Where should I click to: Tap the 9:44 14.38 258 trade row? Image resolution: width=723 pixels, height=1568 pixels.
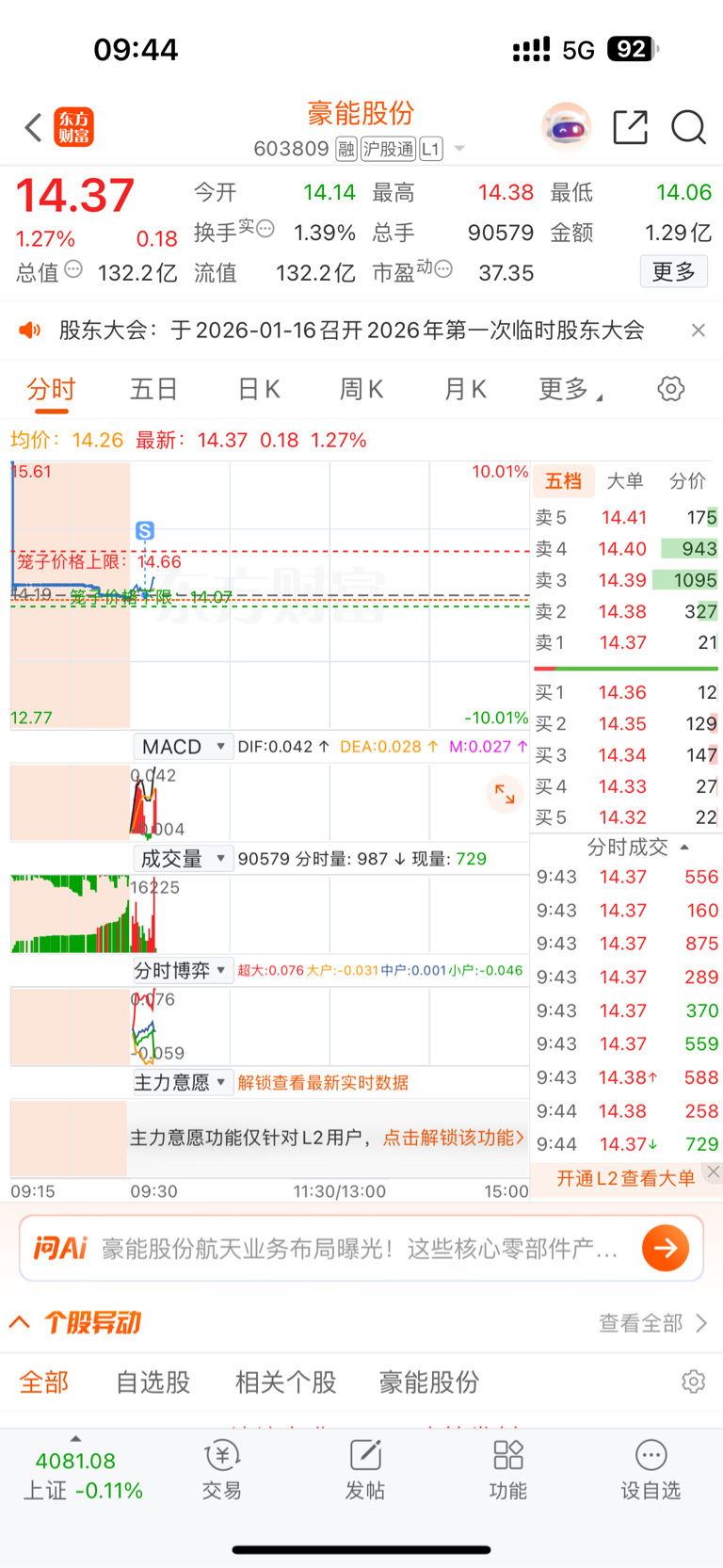[626, 1111]
